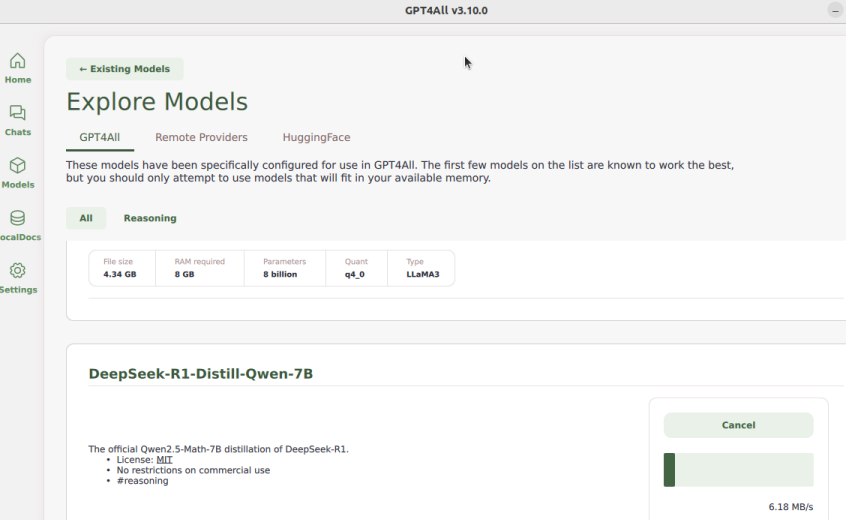
Task: Click the 8 GB RAM required value
Action: (185, 274)
